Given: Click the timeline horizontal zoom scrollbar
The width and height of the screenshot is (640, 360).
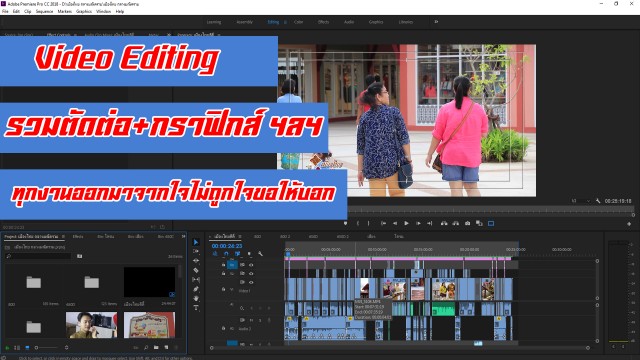Looking at the screenshot, I should point(399,348).
